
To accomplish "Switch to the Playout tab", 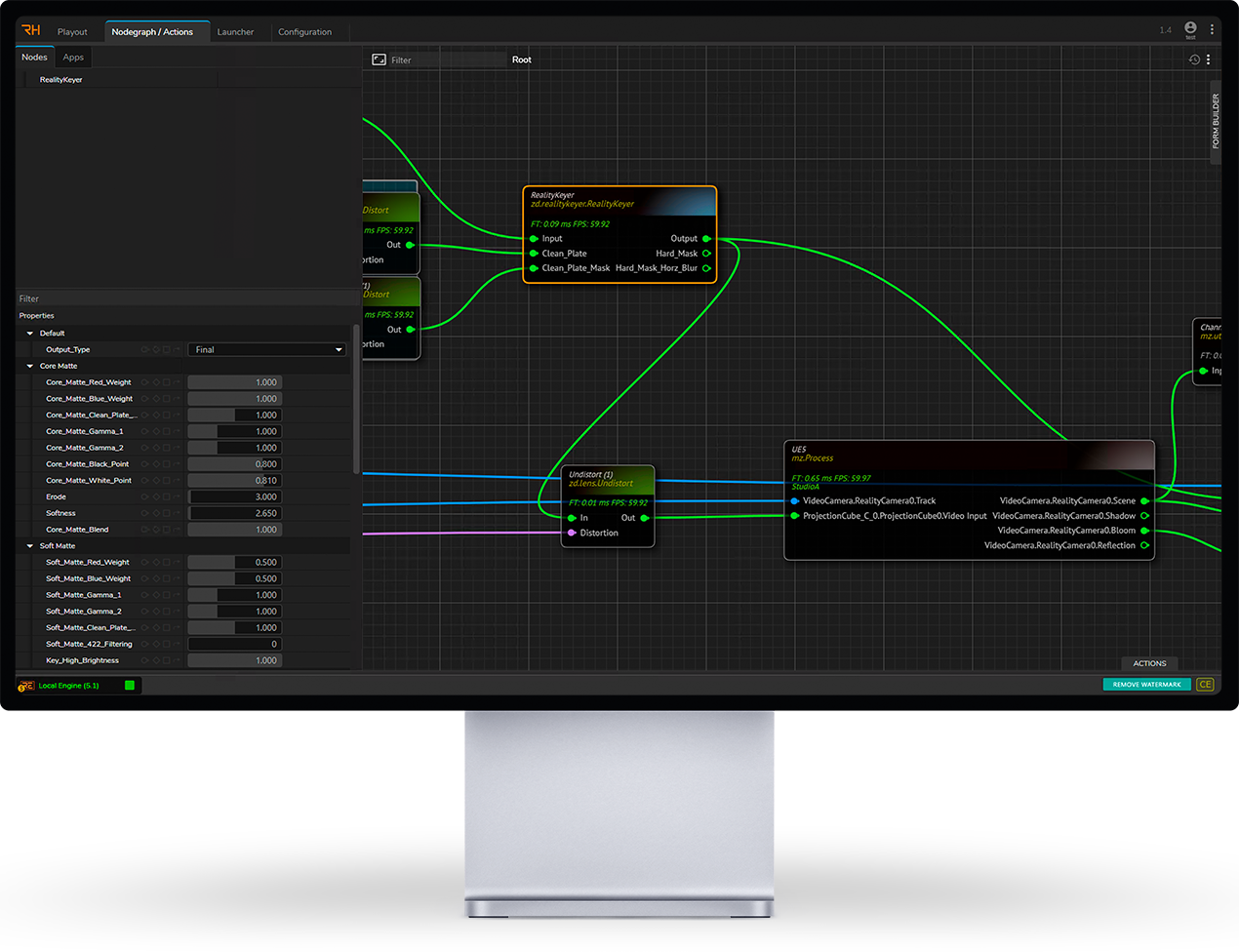I will 72,32.
